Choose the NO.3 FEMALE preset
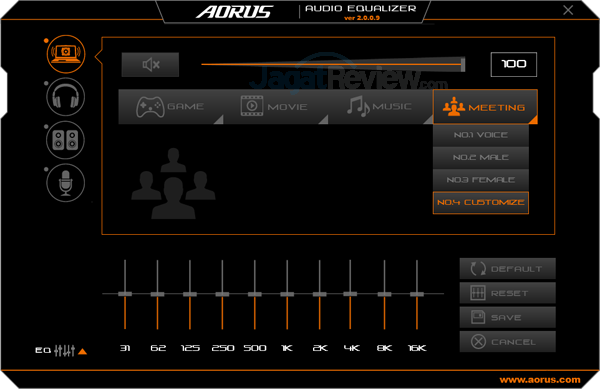600x389 pixels. pyautogui.click(x=481, y=180)
